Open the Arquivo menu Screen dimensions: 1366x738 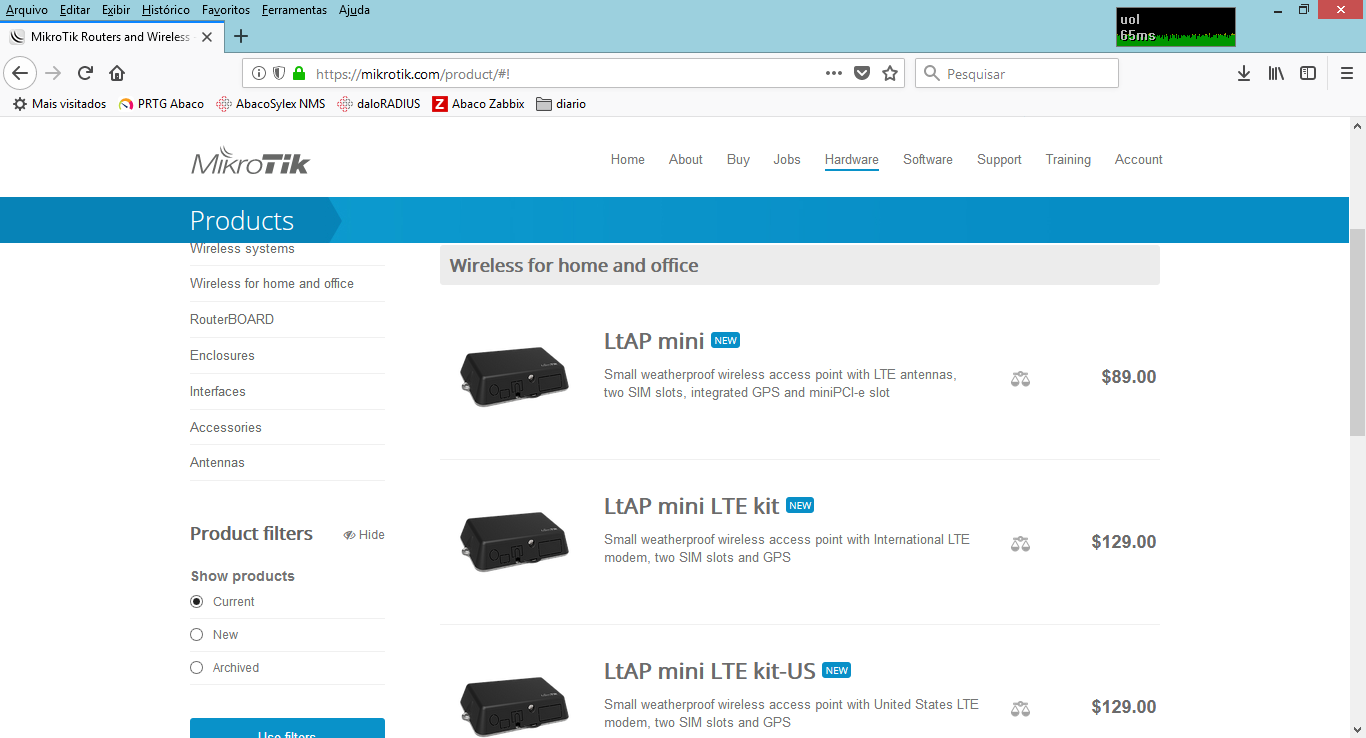(x=27, y=10)
